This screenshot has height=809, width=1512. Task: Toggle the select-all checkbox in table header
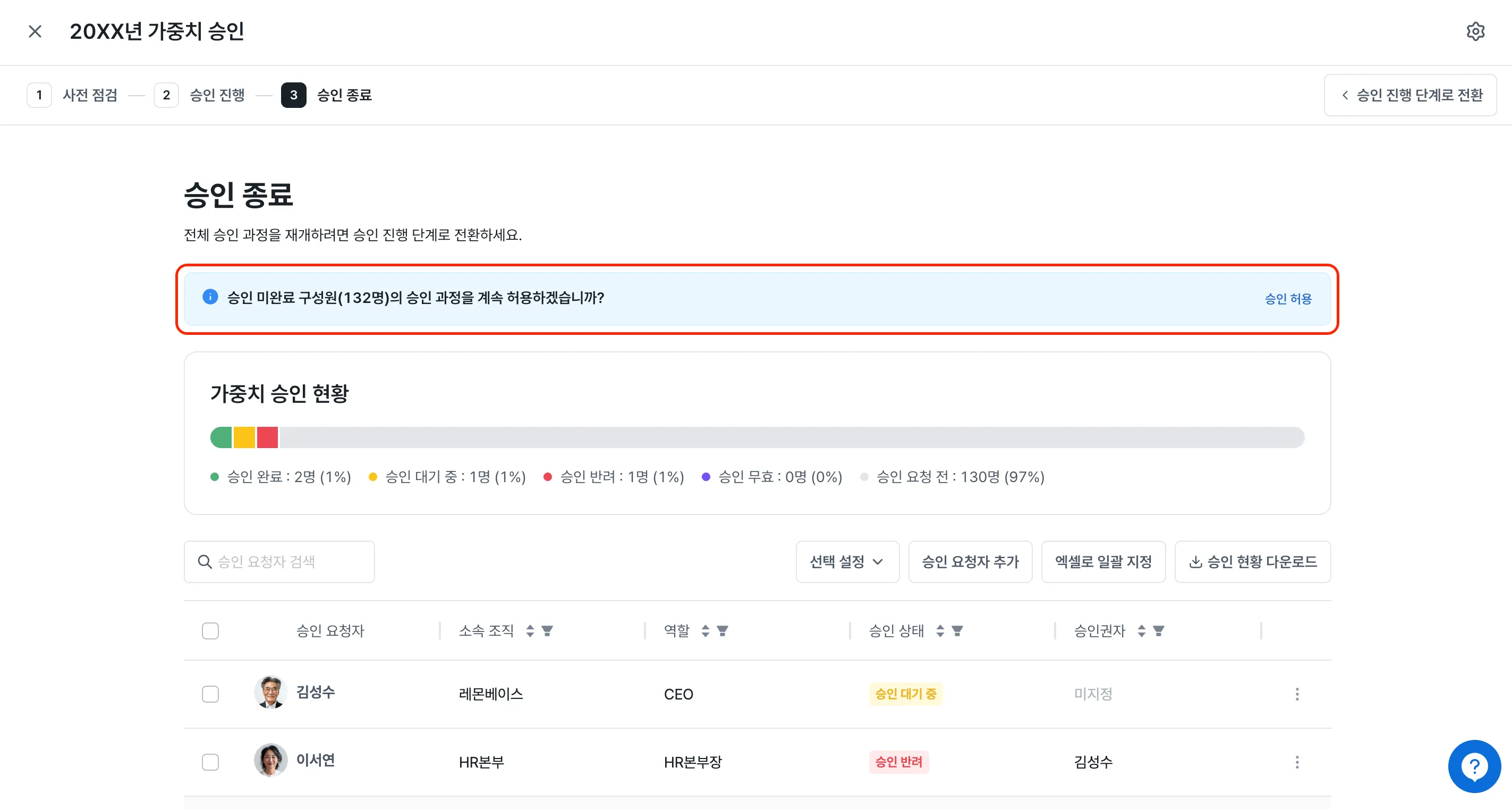(210, 630)
